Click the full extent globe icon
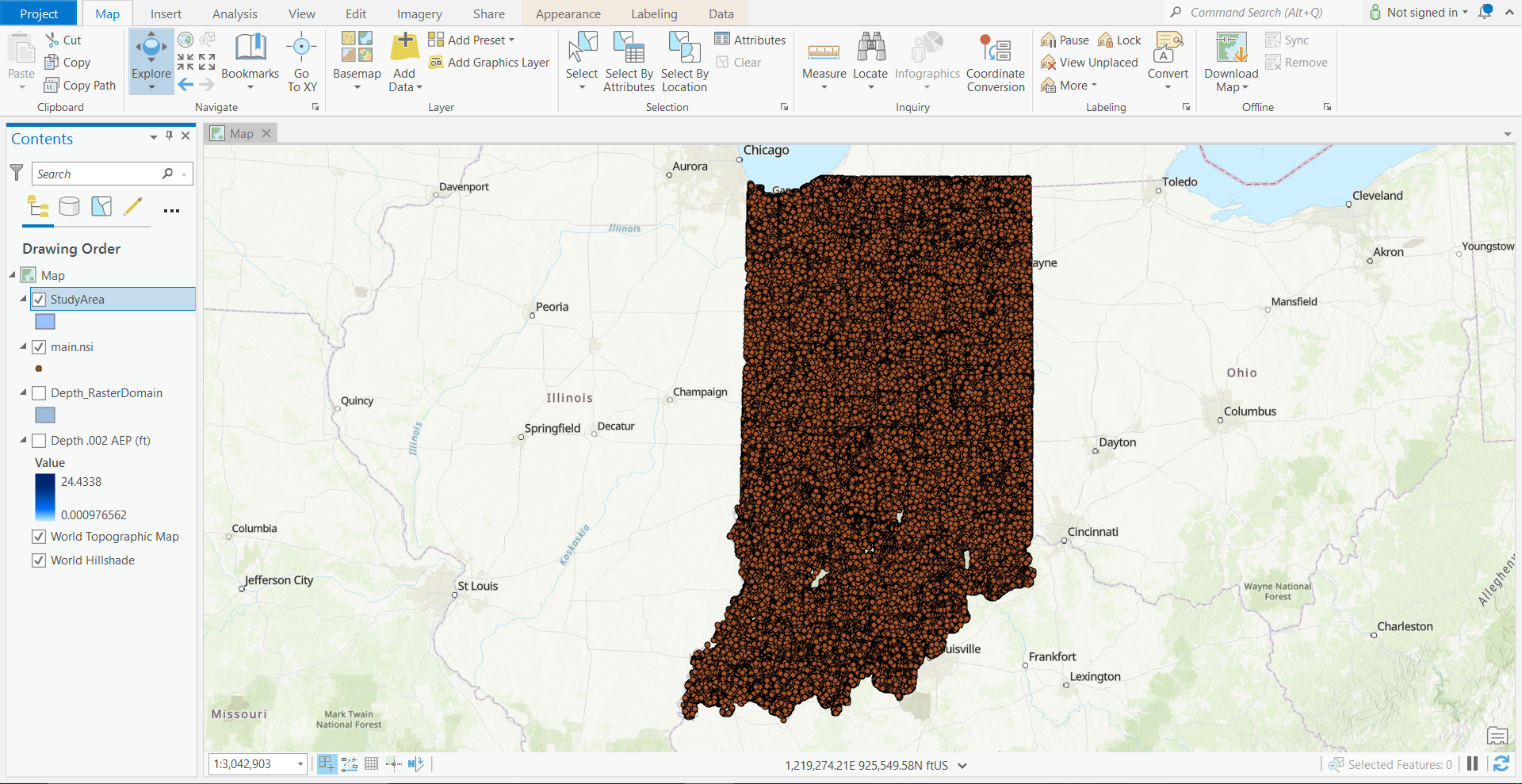 tap(185, 40)
